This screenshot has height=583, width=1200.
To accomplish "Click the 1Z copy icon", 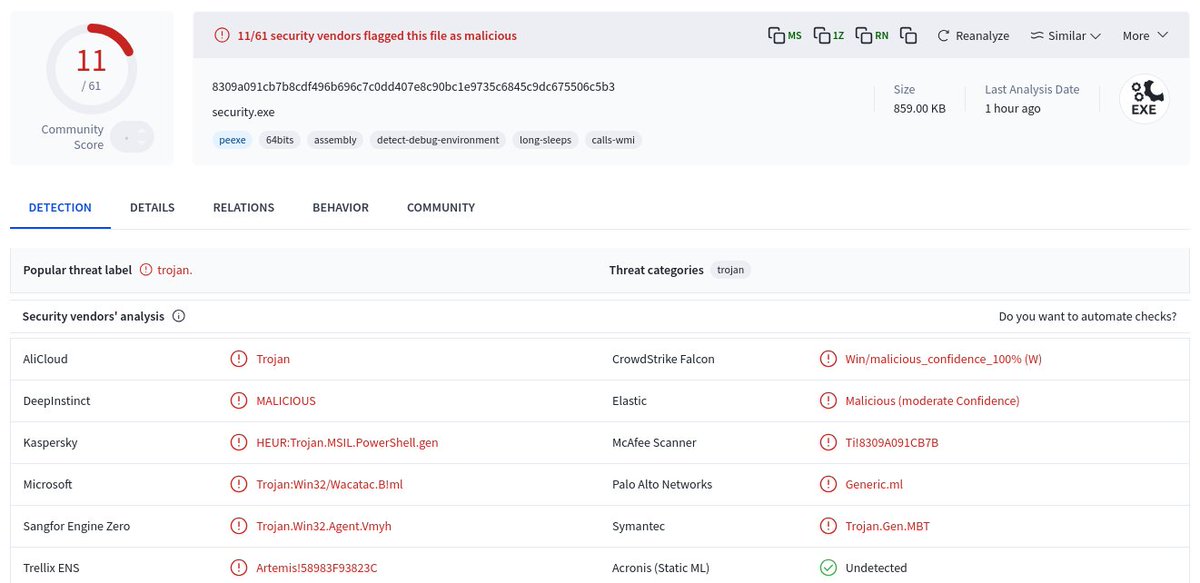I will coord(829,35).
